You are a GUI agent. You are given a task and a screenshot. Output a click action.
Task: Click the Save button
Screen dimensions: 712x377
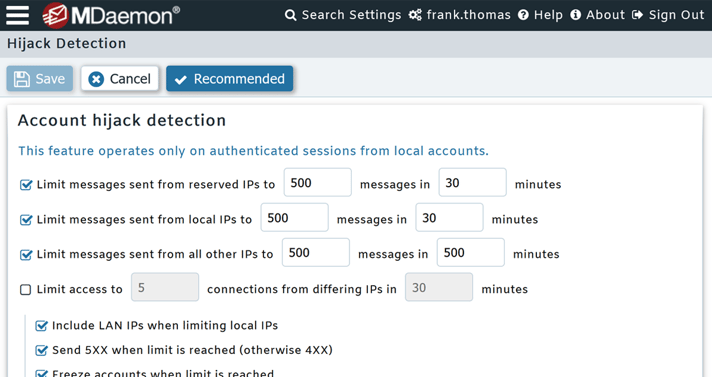(40, 79)
